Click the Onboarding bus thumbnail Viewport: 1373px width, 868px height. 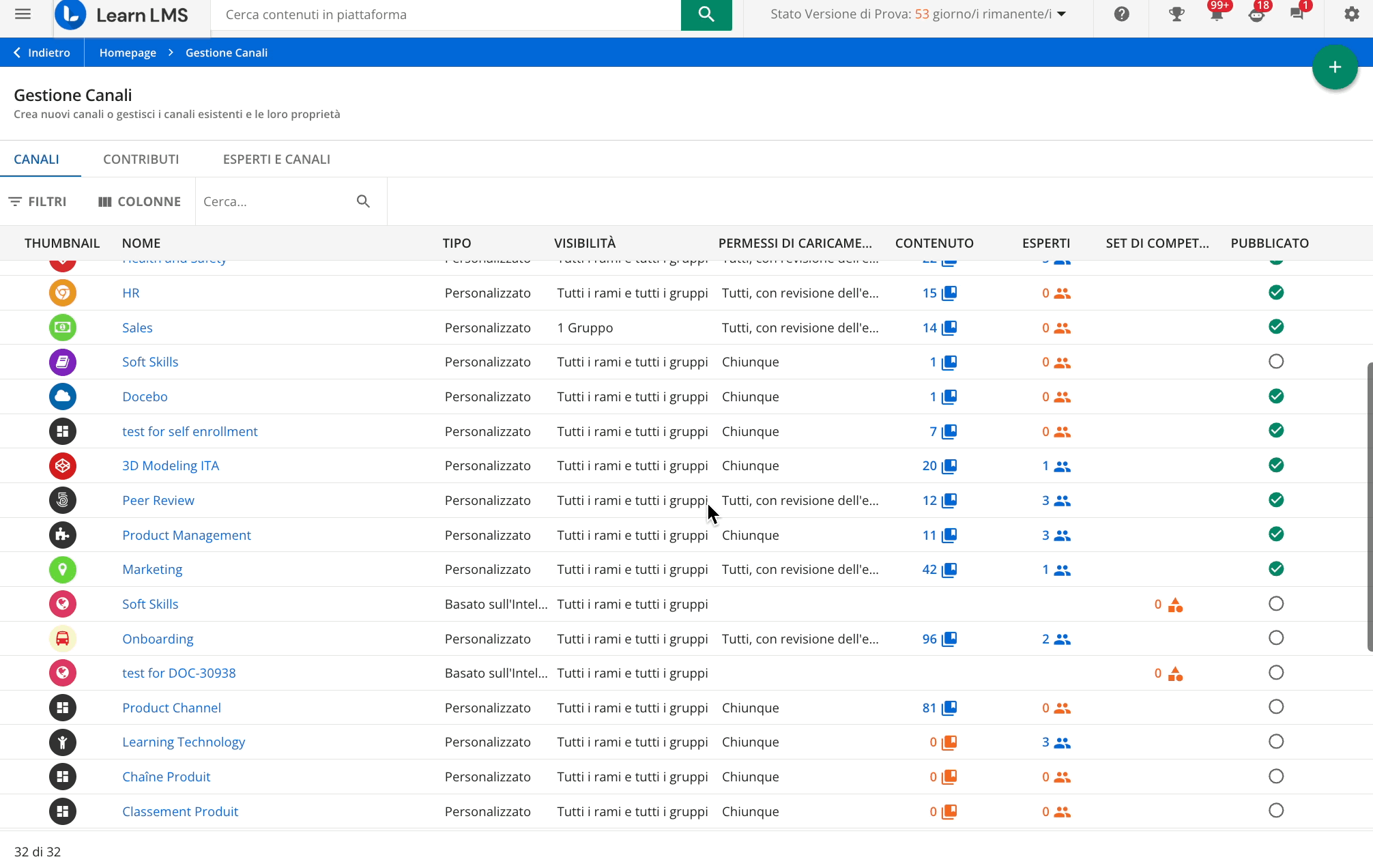click(x=62, y=639)
